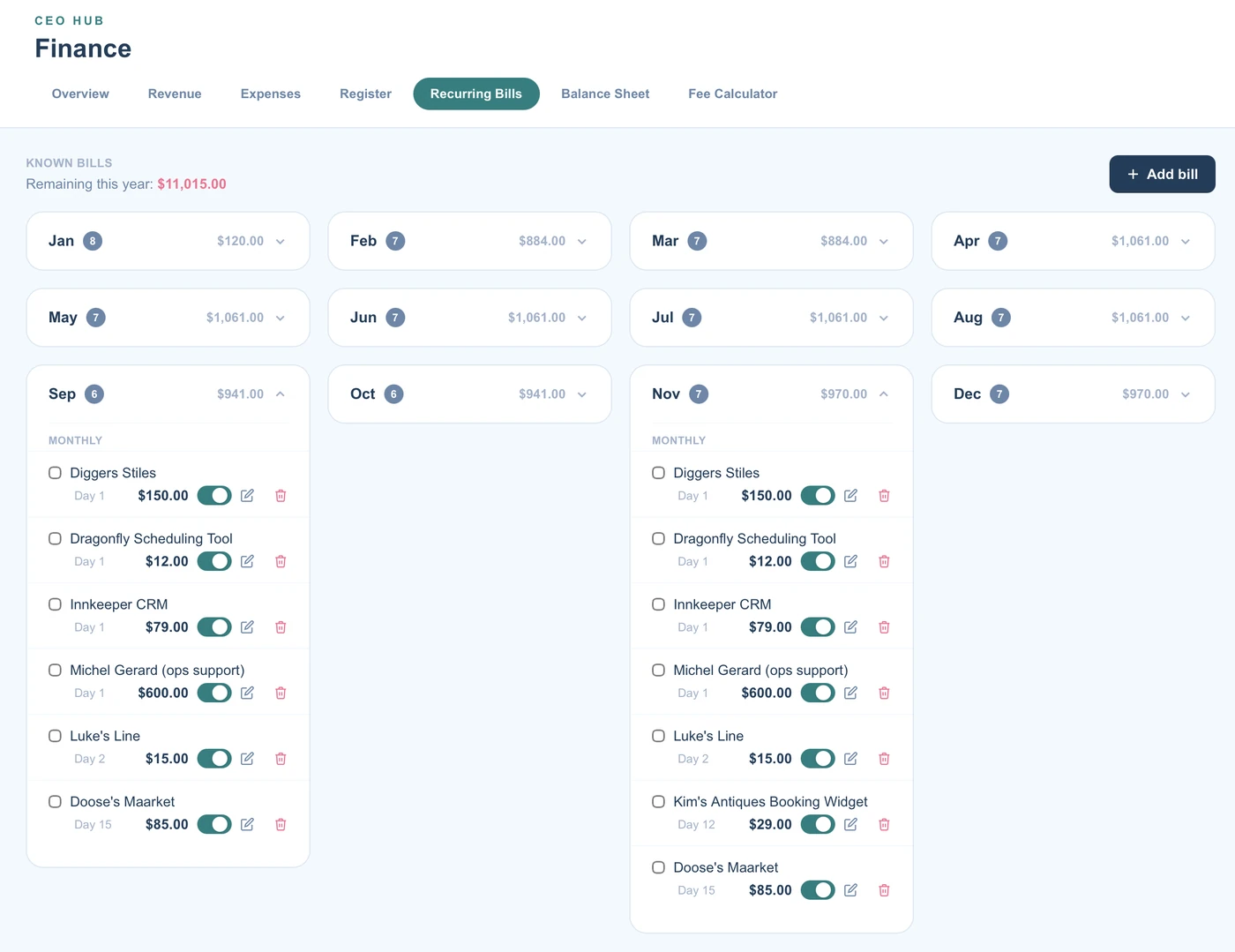Select the Recurring Bills tab pill
Viewport: 1235px width, 952px height.
pyautogui.click(x=476, y=94)
